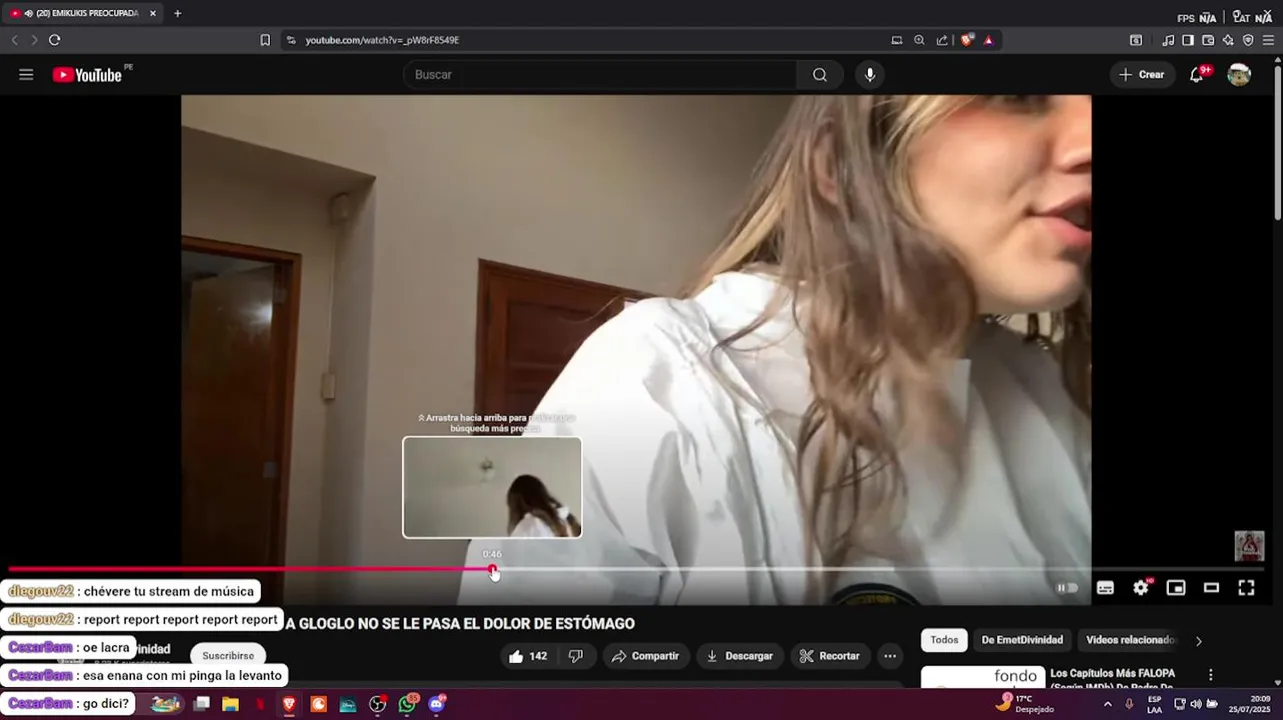The width and height of the screenshot is (1283, 720).
Task: Go back in browser history
Action: click(x=14, y=40)
